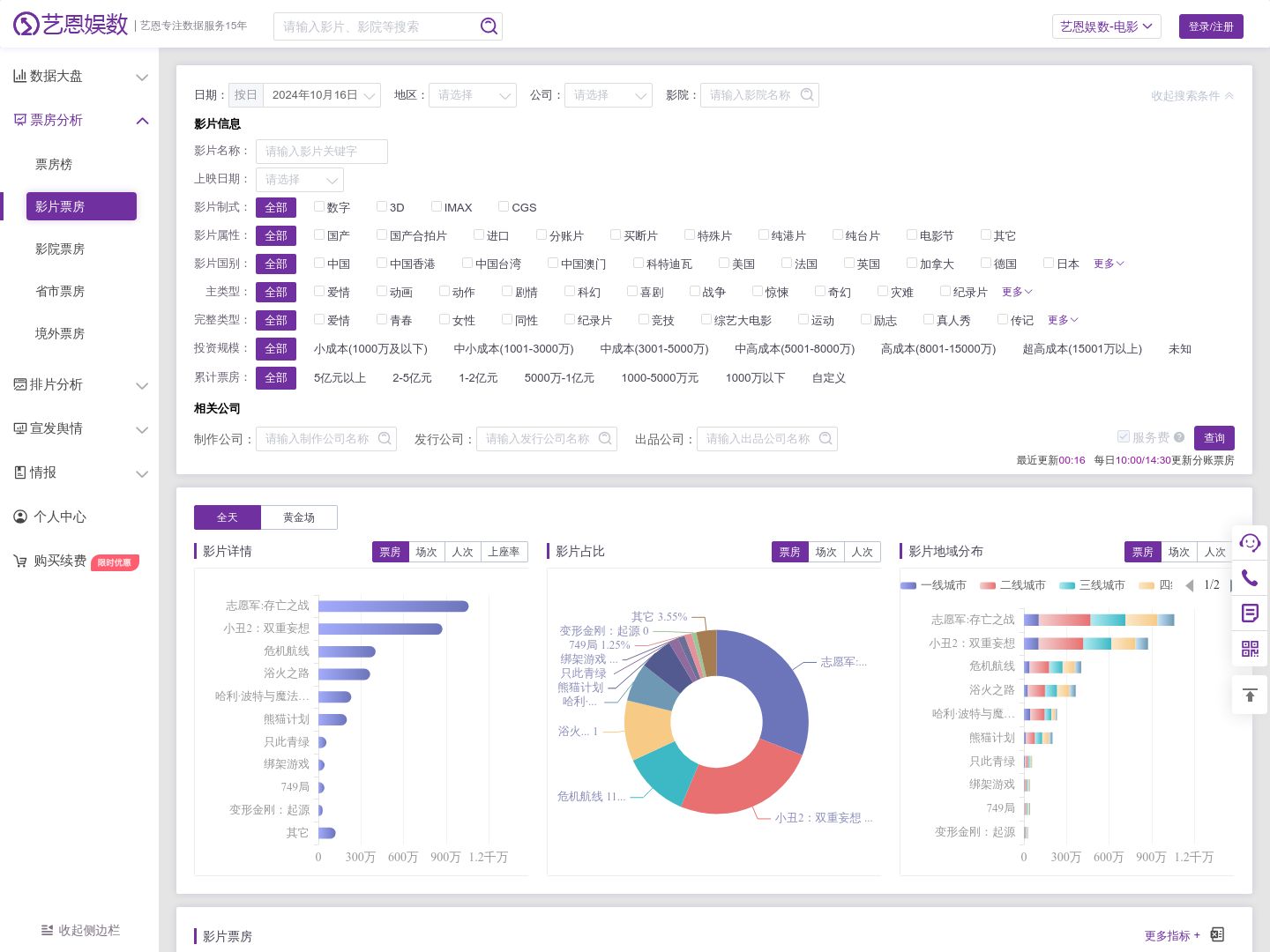Show the QR code icon
The width and height of the screenshot is (1270, 952).
pos(1250,649)
